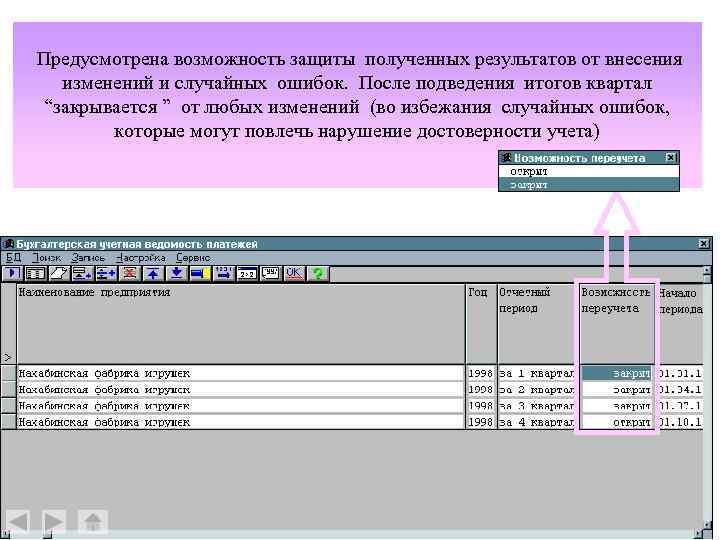
Task: Jump to first record with up-arrow icon
Action: 153,274
